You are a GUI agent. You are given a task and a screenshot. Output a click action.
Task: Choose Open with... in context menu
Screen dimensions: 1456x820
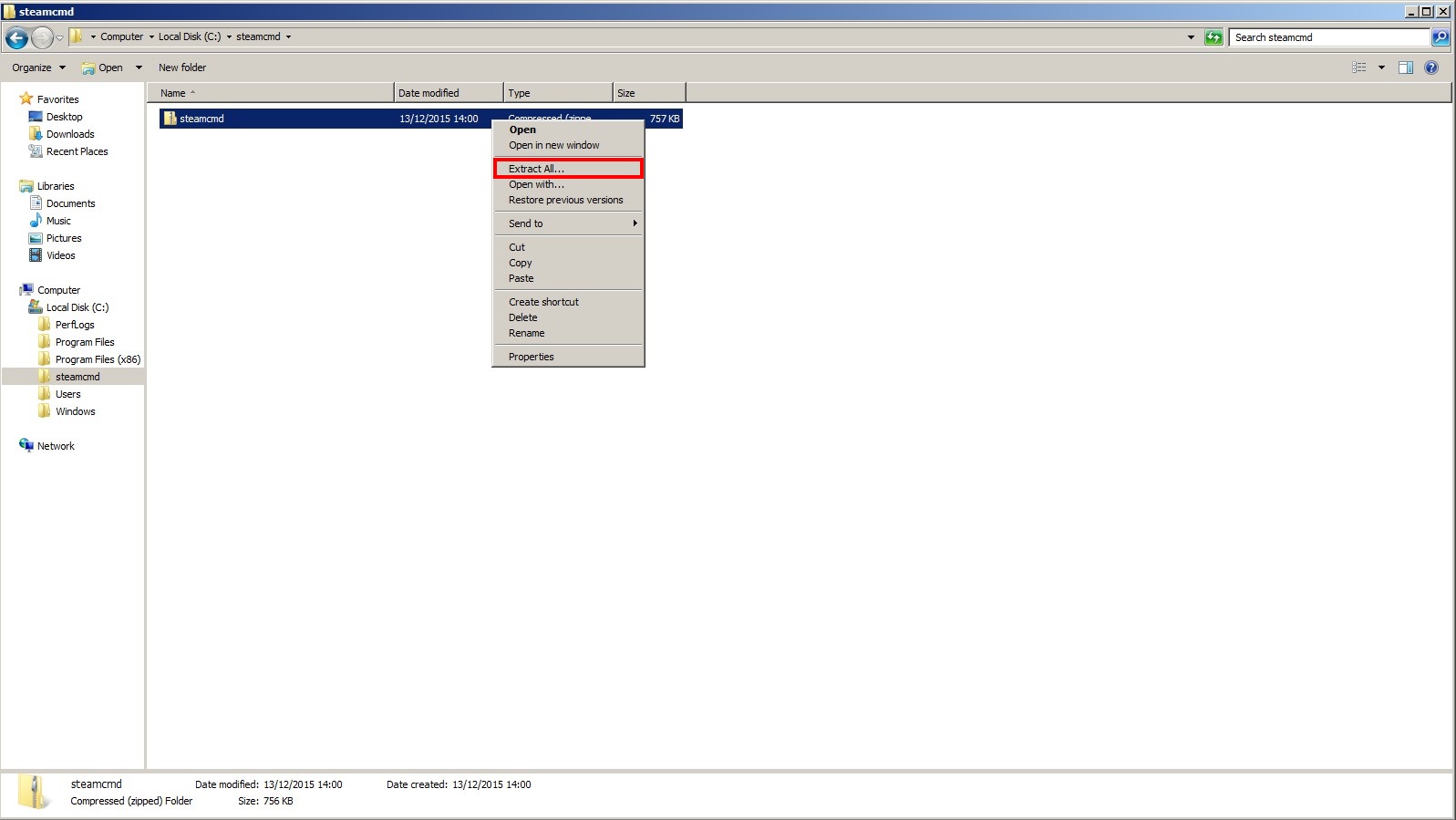coord(569,184)
